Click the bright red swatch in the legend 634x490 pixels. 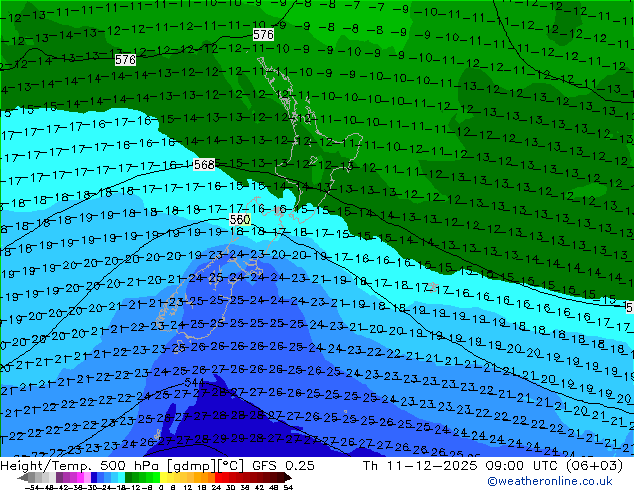click(218, 477)
